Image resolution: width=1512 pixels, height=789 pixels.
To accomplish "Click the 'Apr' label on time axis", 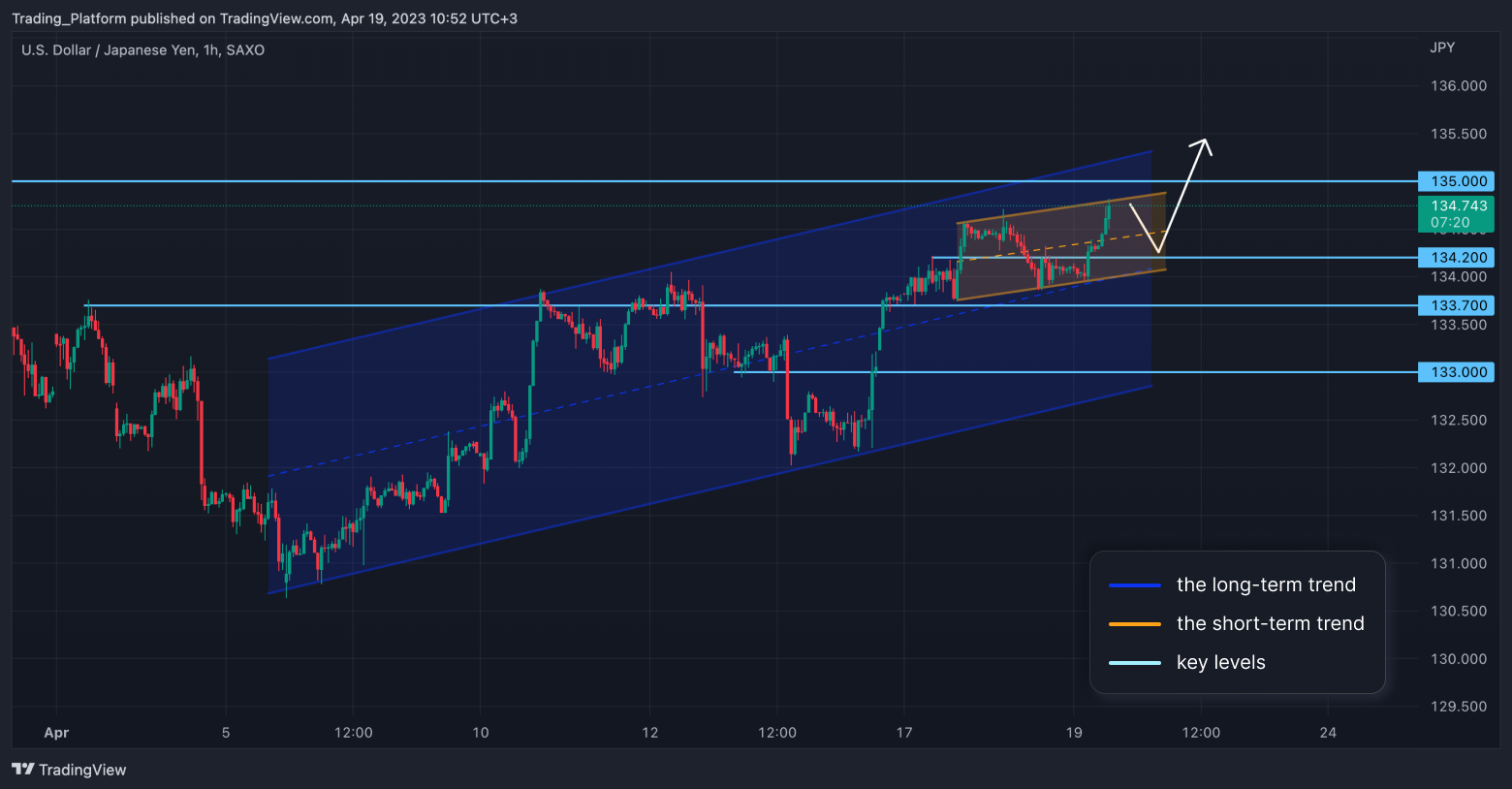I will (56, 733).
